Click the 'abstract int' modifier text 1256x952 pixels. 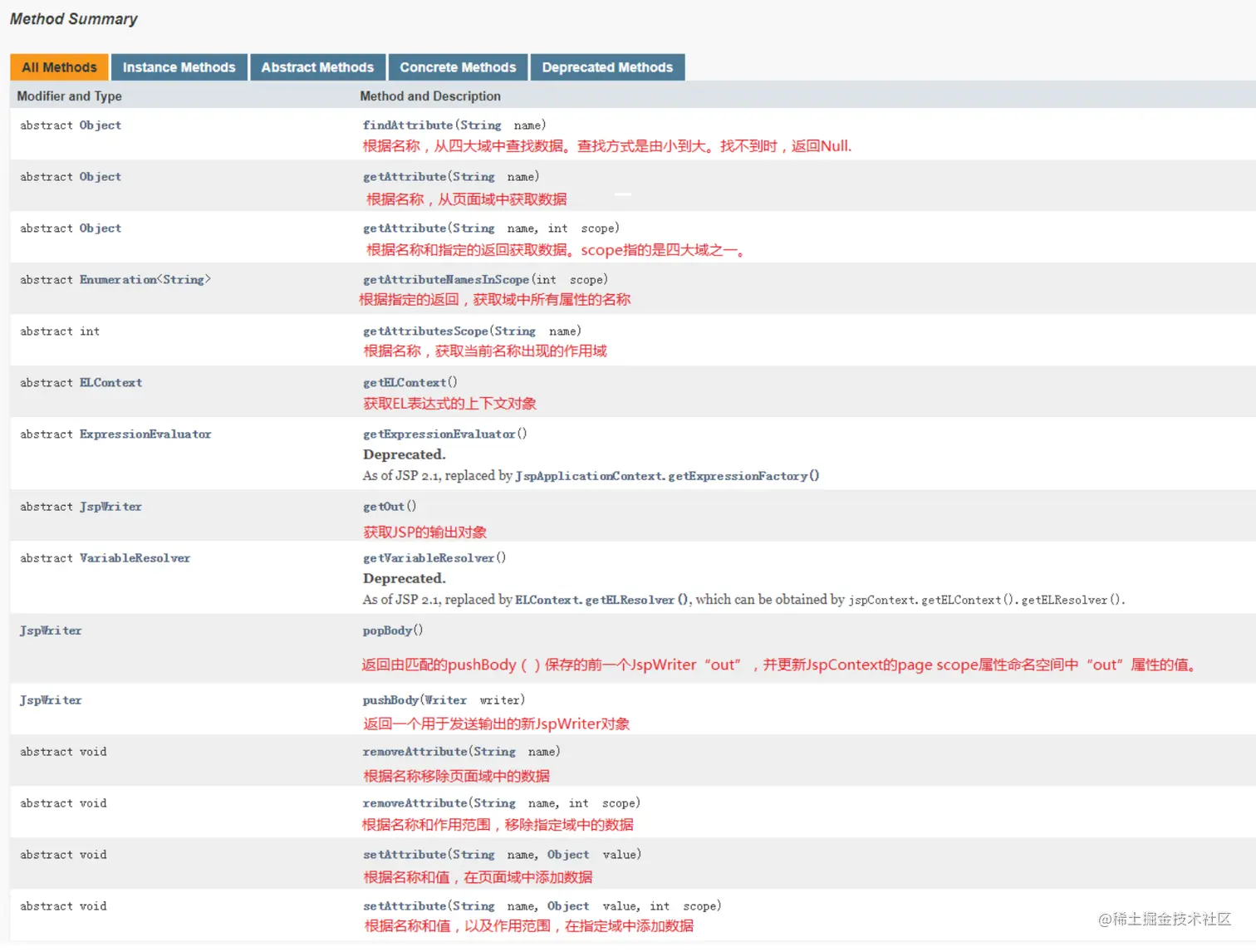(x=60, y=331)
